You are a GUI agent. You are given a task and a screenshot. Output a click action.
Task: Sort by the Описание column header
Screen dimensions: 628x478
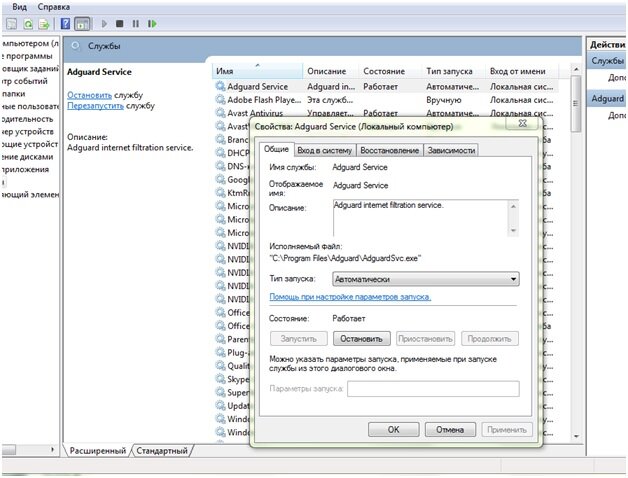(x=330, y=71)
